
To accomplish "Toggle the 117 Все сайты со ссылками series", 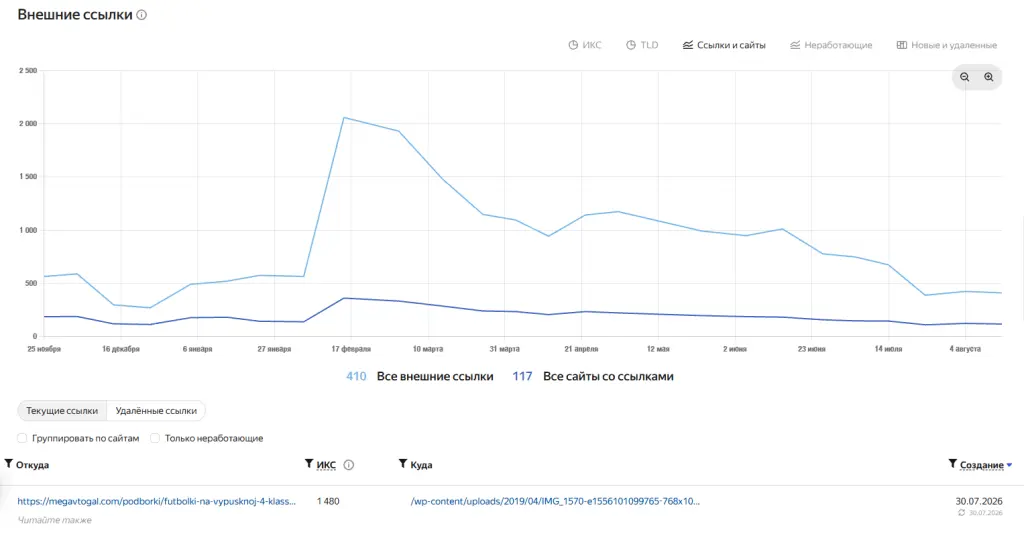I will 593,377.
